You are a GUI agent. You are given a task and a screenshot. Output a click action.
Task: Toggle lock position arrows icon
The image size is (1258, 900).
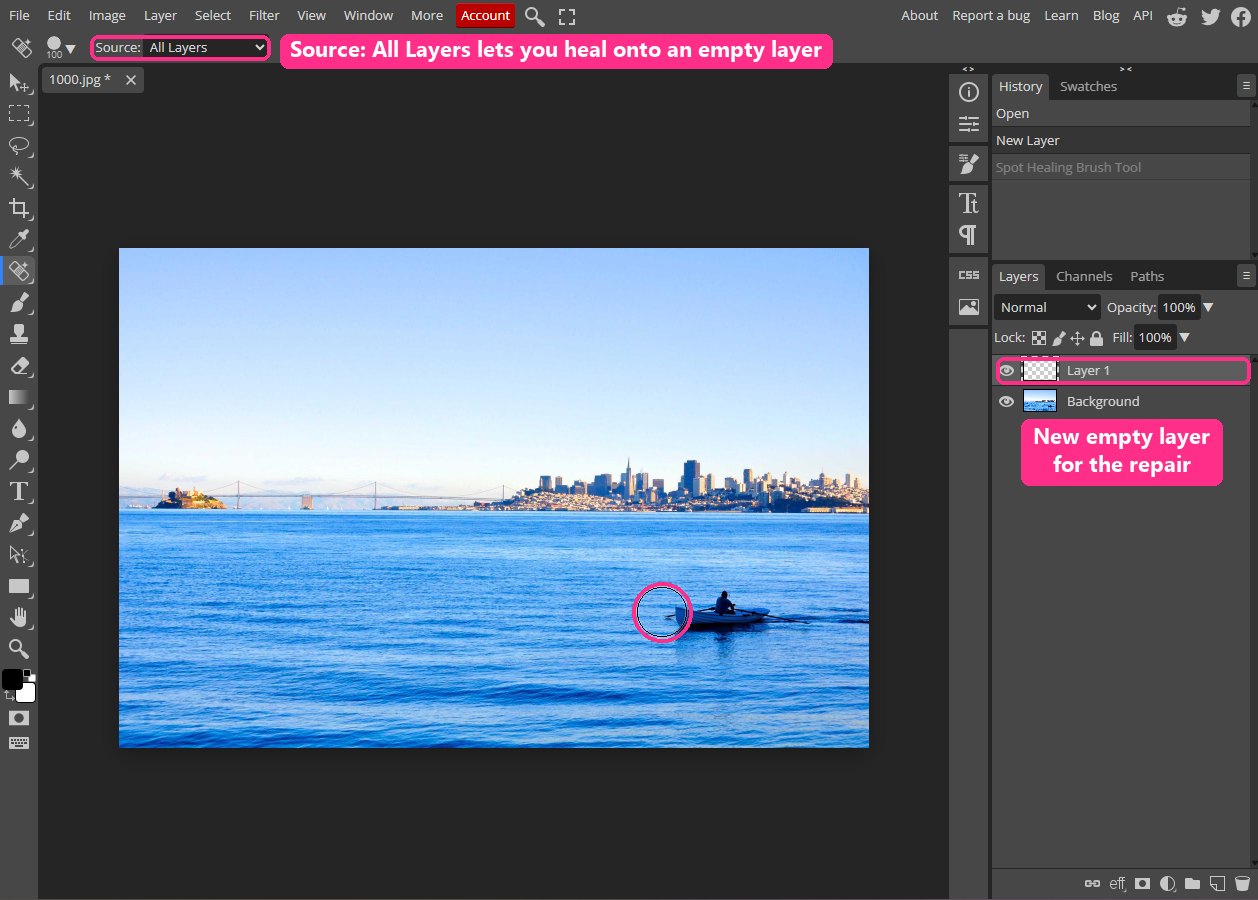pyautogui.click(x=1078, y=338)
